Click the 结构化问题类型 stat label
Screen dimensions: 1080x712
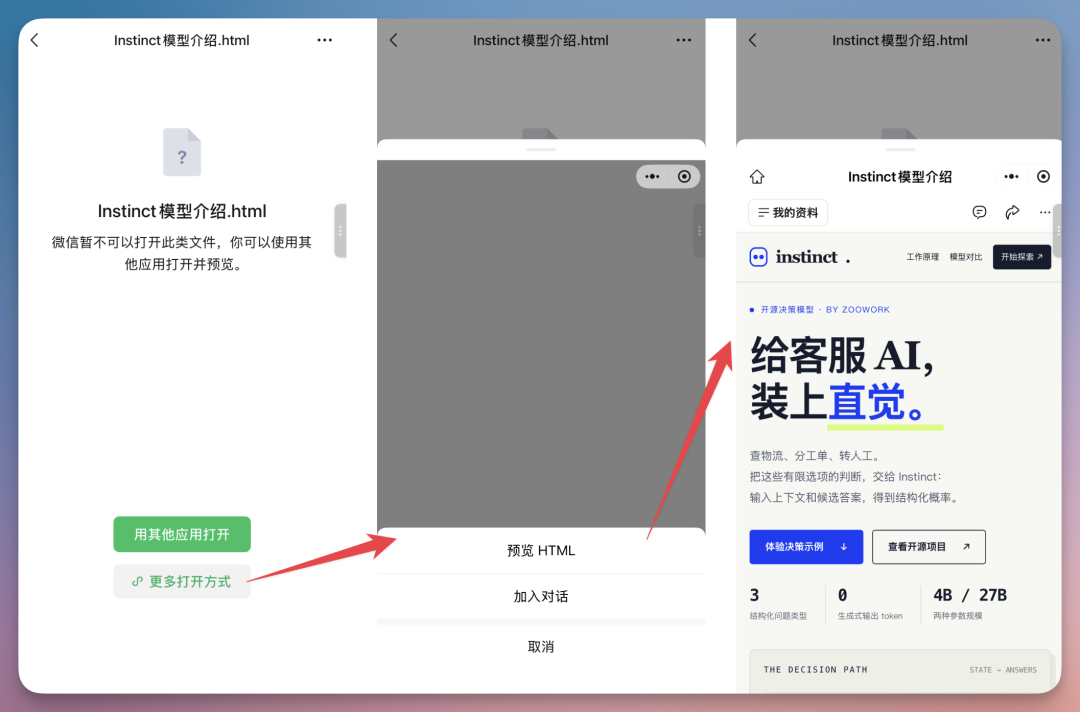pyautogui.click(x=778, y=616)
